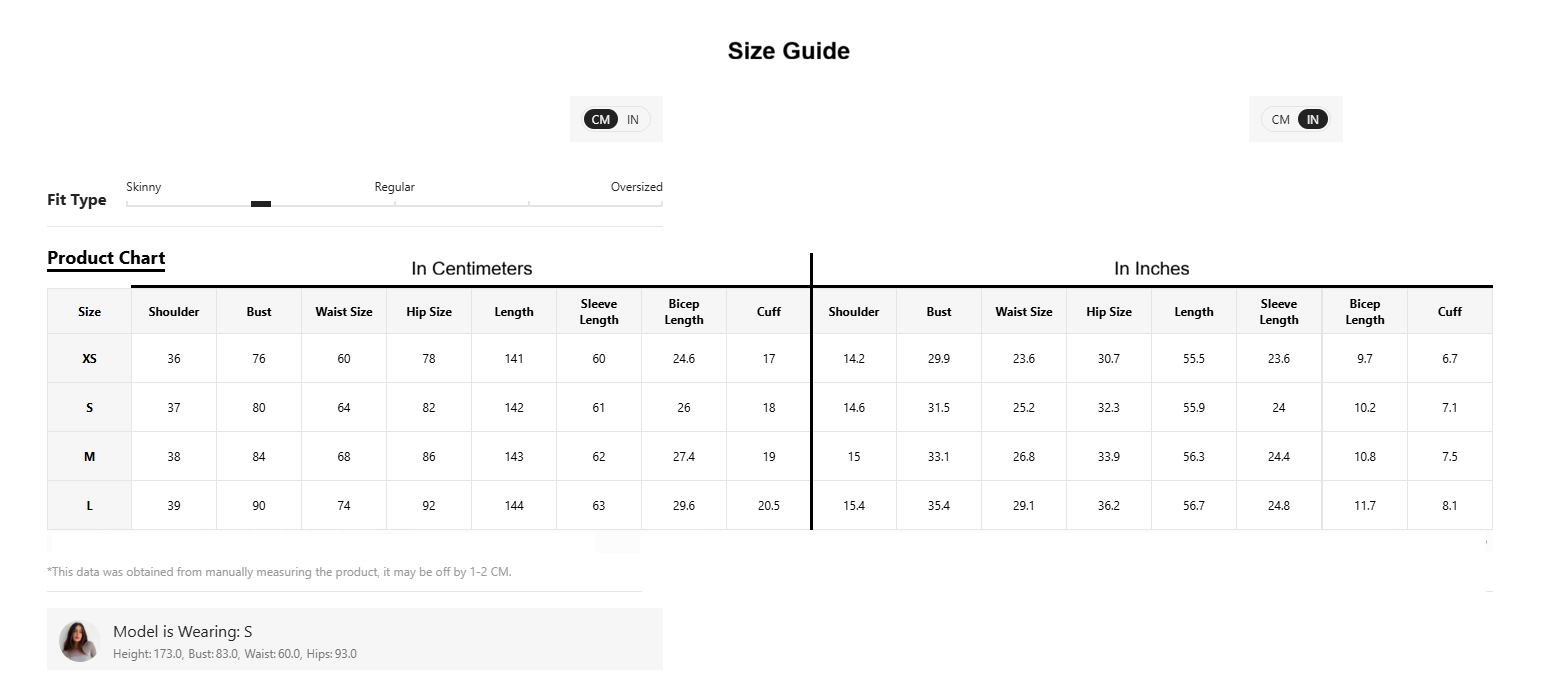1546x700 pixels.
Task: Click the Skinny fit type label
Action: pos(144,187)
